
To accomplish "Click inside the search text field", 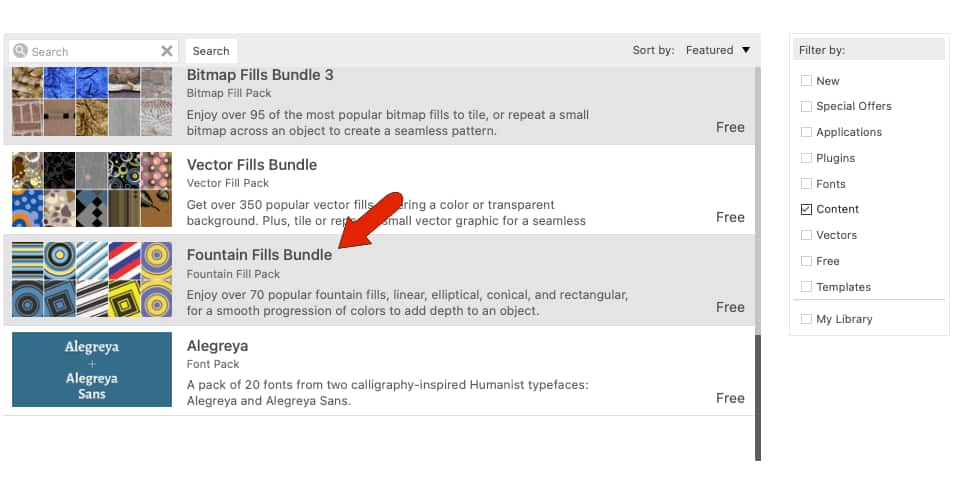I will coord(92,51).
